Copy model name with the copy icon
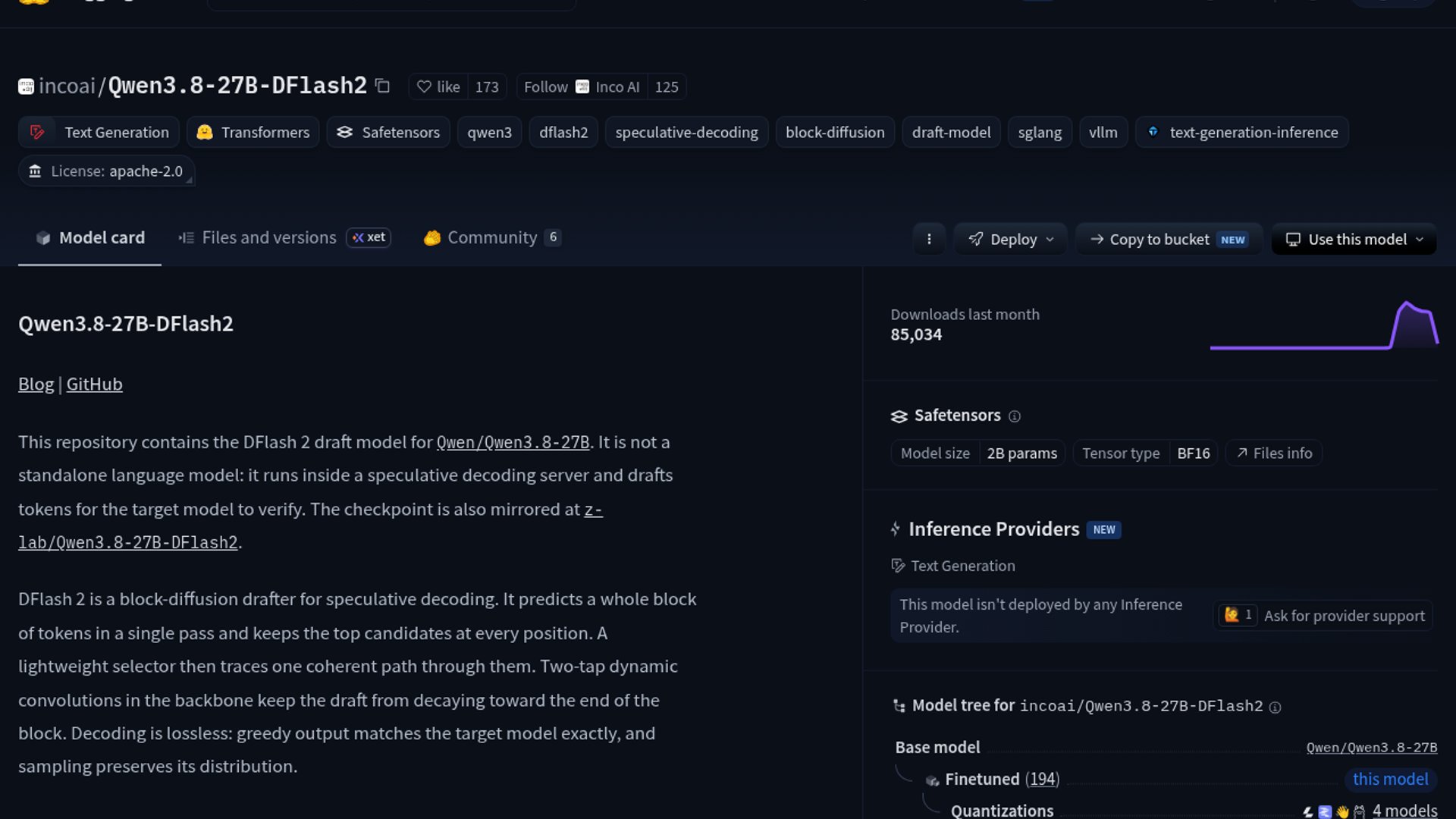Screen dimensions: 1456x819 [x=383, y=86]
